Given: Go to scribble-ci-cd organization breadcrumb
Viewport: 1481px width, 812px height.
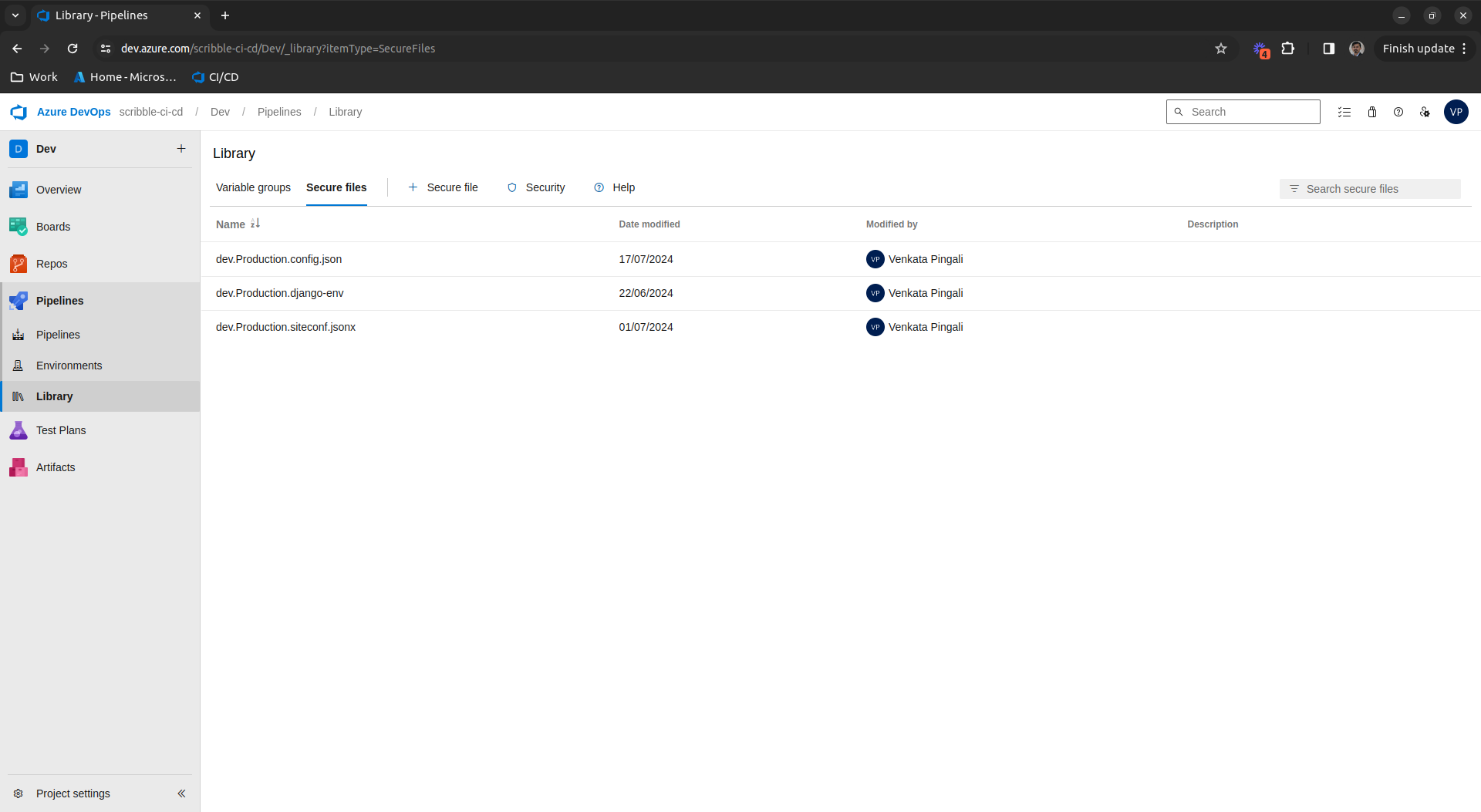Looking at the screenshot, I should click(151, 112).
